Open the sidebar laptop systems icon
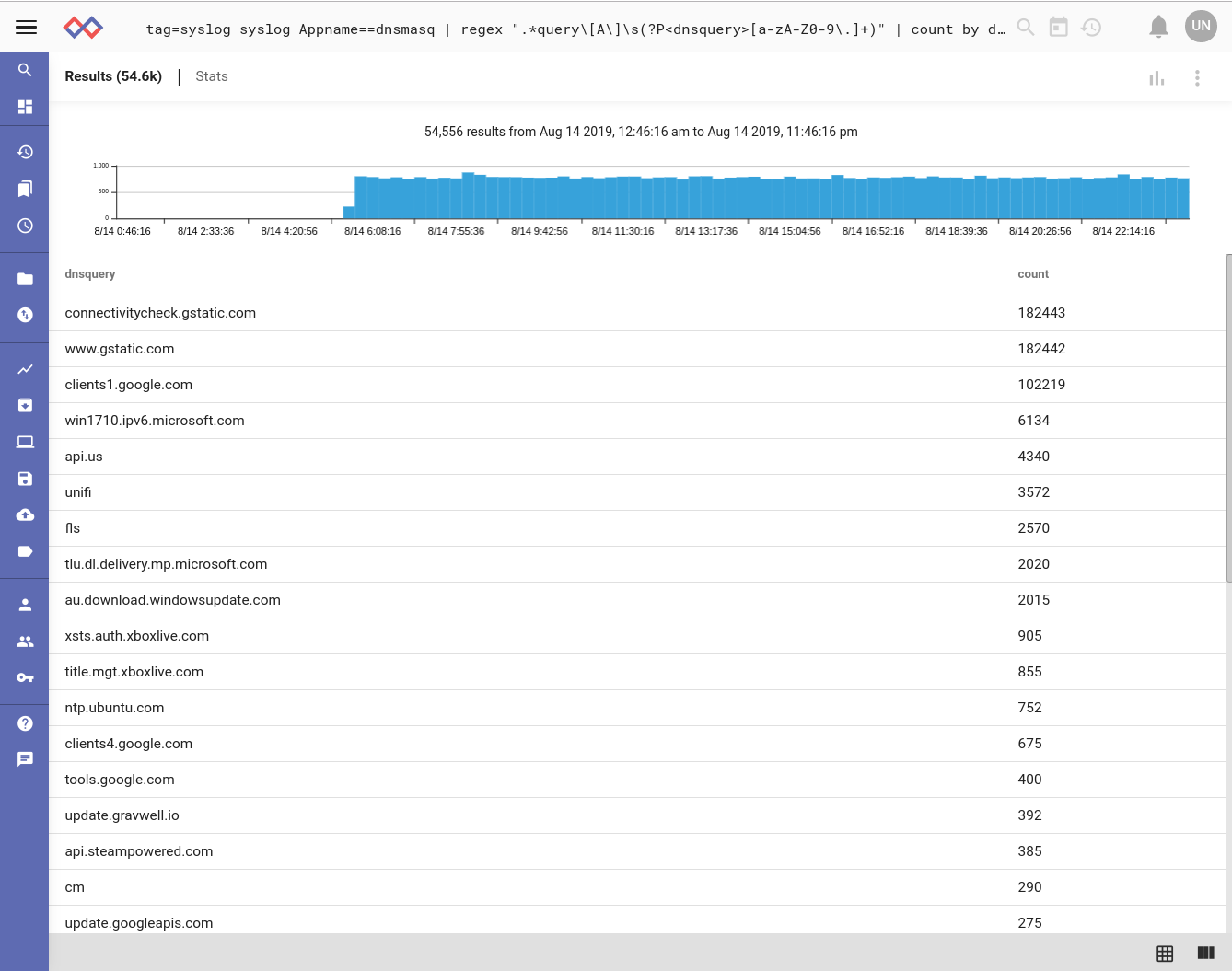1232x971 pixels. [x=25, y=442]
